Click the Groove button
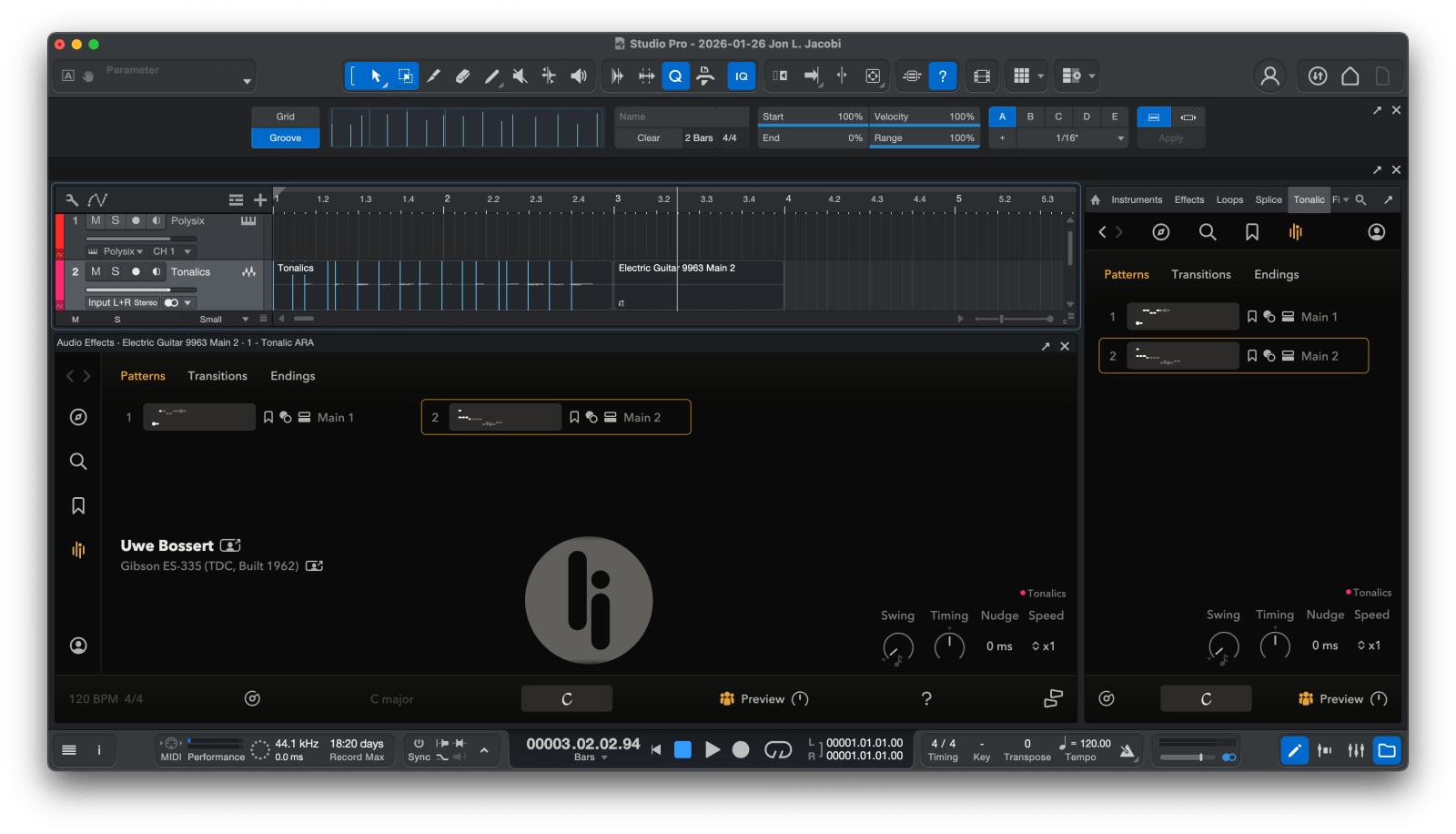 tap(285, 138)
